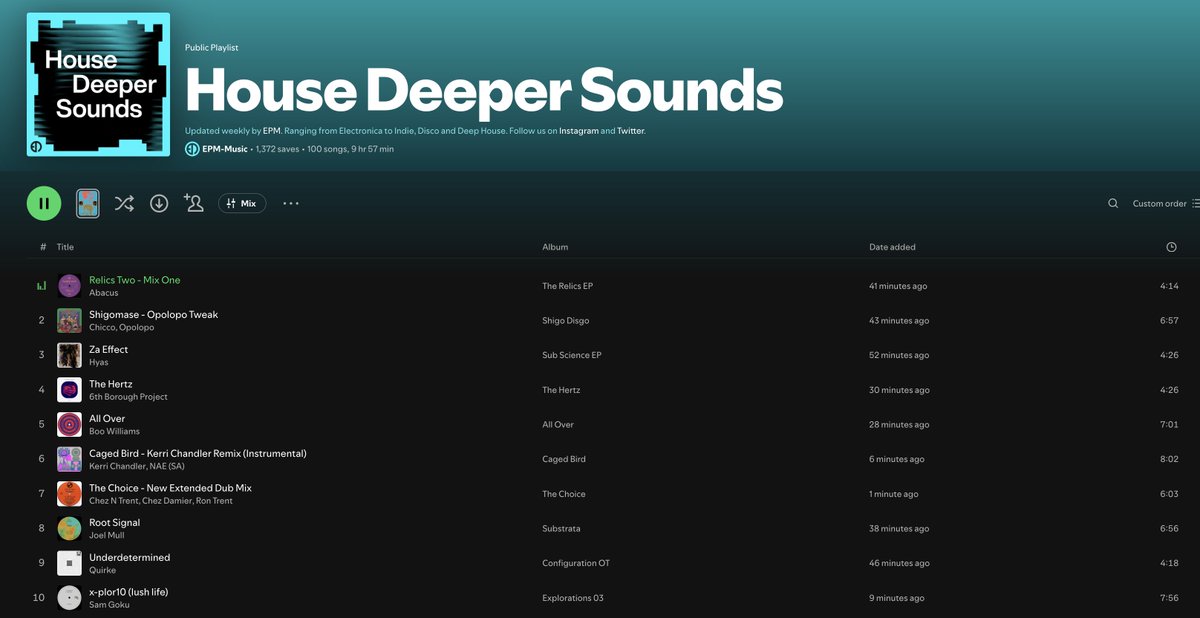Open artist NAE (SA)
Image resolution: width=1200 pixels, height=618 pixels.
[x=165, y=466]
